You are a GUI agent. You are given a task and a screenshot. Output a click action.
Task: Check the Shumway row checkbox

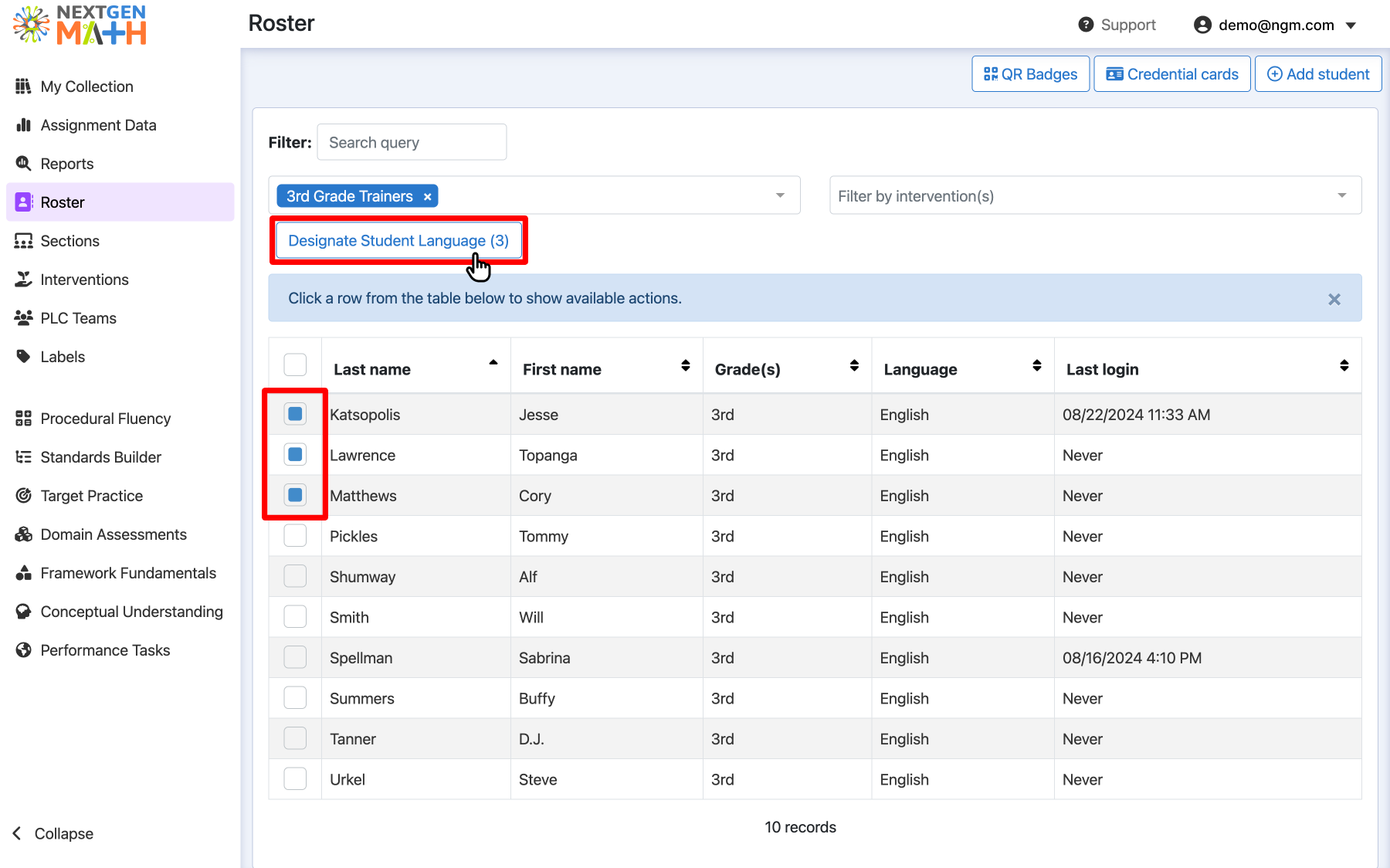(295, 576)
